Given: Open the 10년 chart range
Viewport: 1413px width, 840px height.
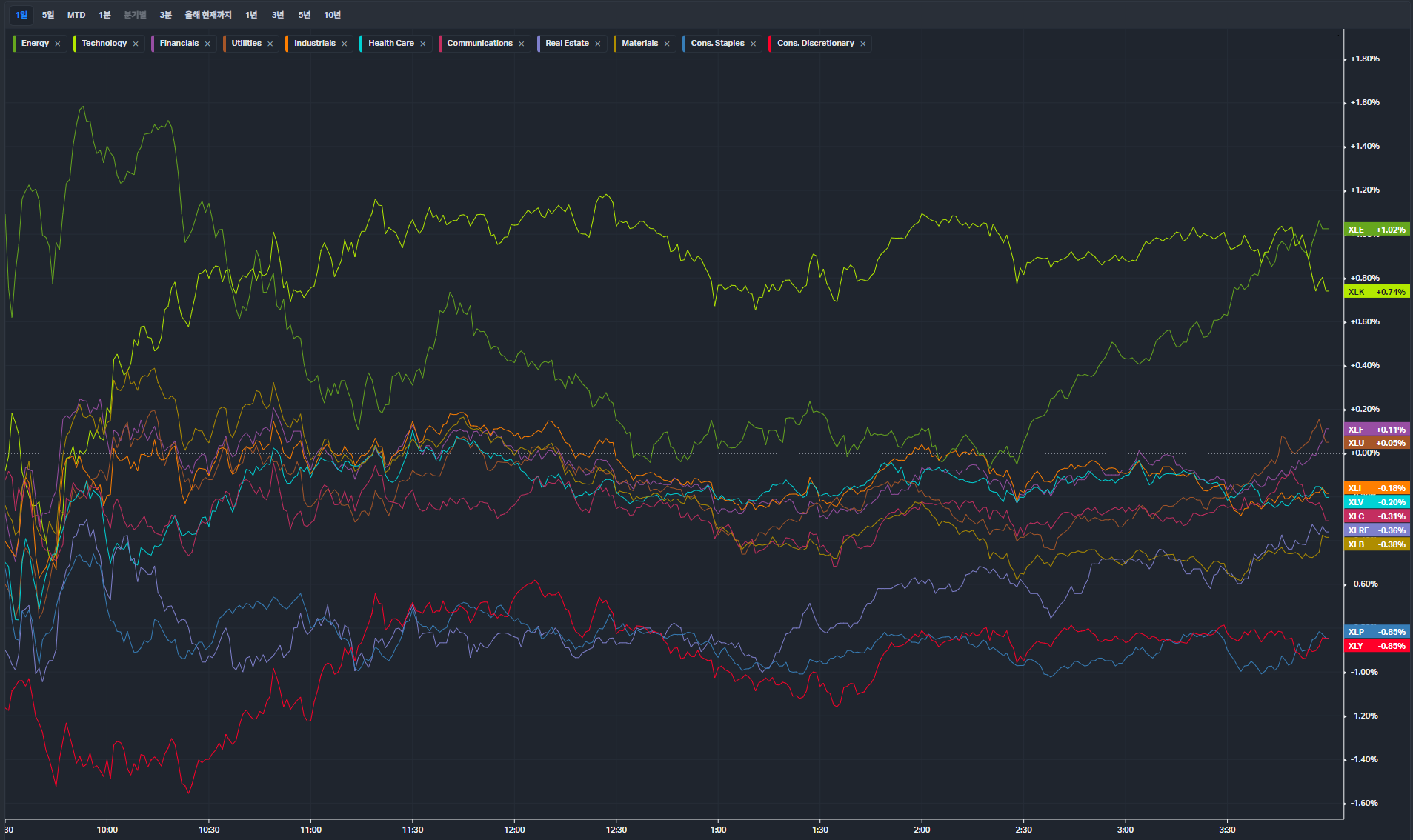Looking at the screenshot, I should (332, 15).
